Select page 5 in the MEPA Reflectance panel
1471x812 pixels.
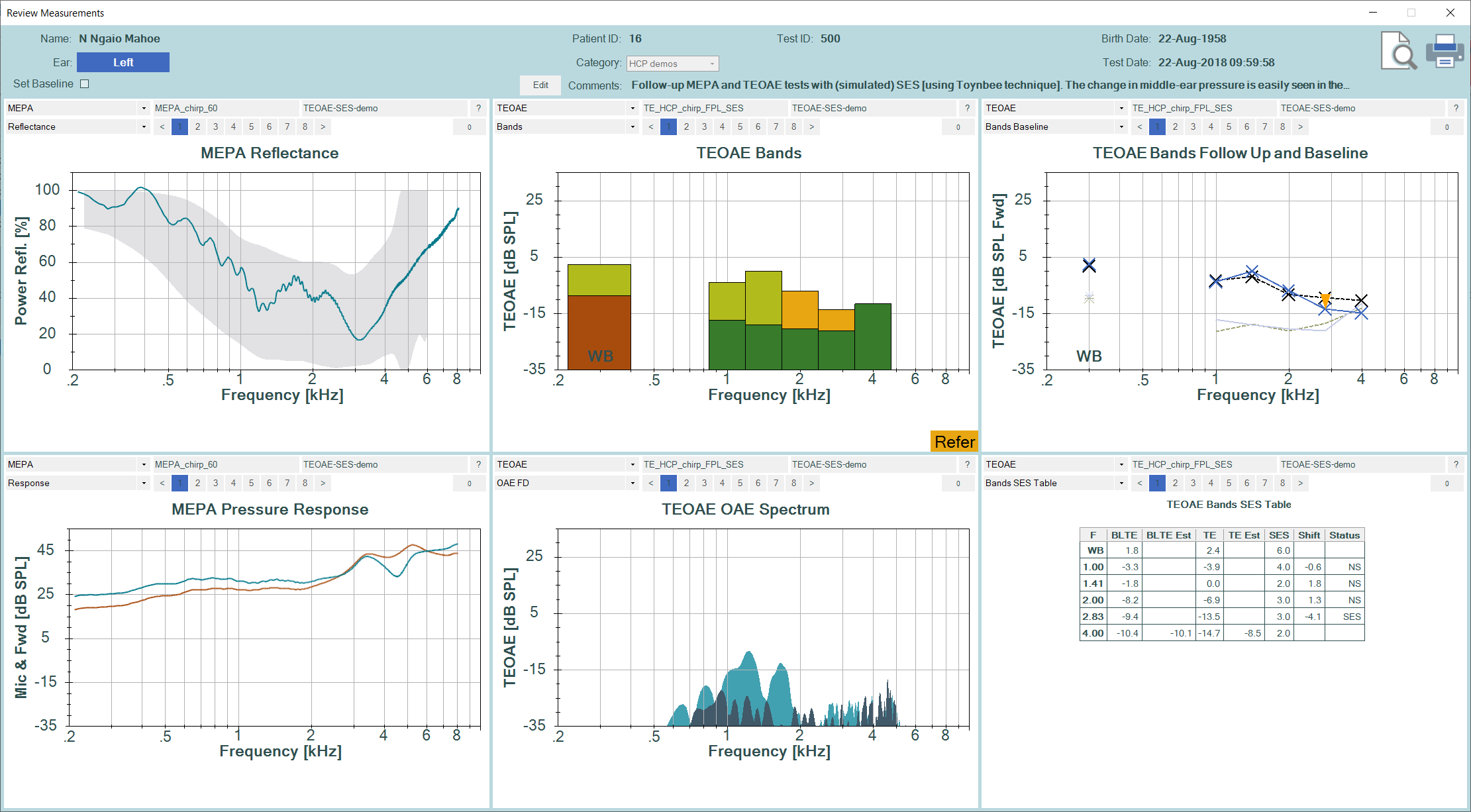[251, 127]
